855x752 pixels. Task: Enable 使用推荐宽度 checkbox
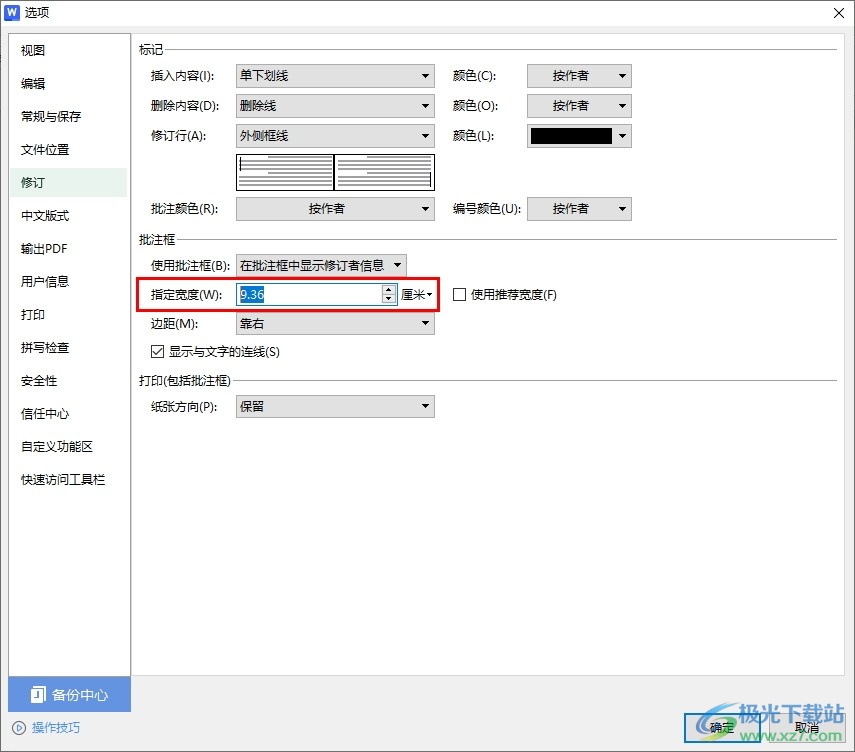coord(459,294)
